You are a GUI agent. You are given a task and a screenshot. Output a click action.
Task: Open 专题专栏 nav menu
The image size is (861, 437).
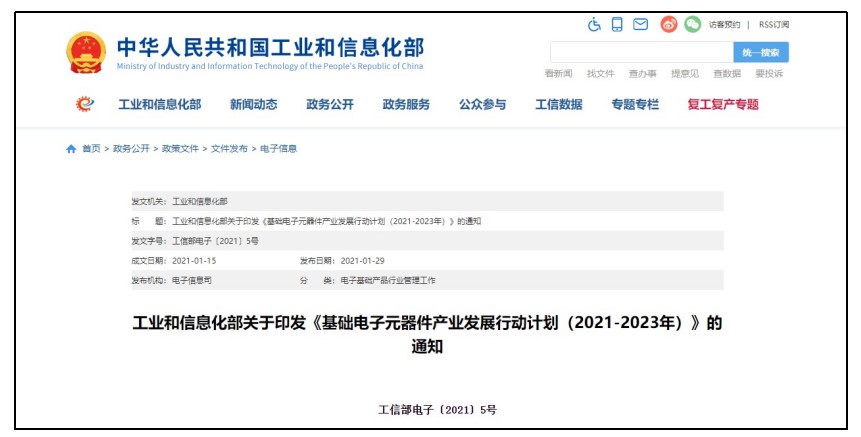[x=635, y=104]
